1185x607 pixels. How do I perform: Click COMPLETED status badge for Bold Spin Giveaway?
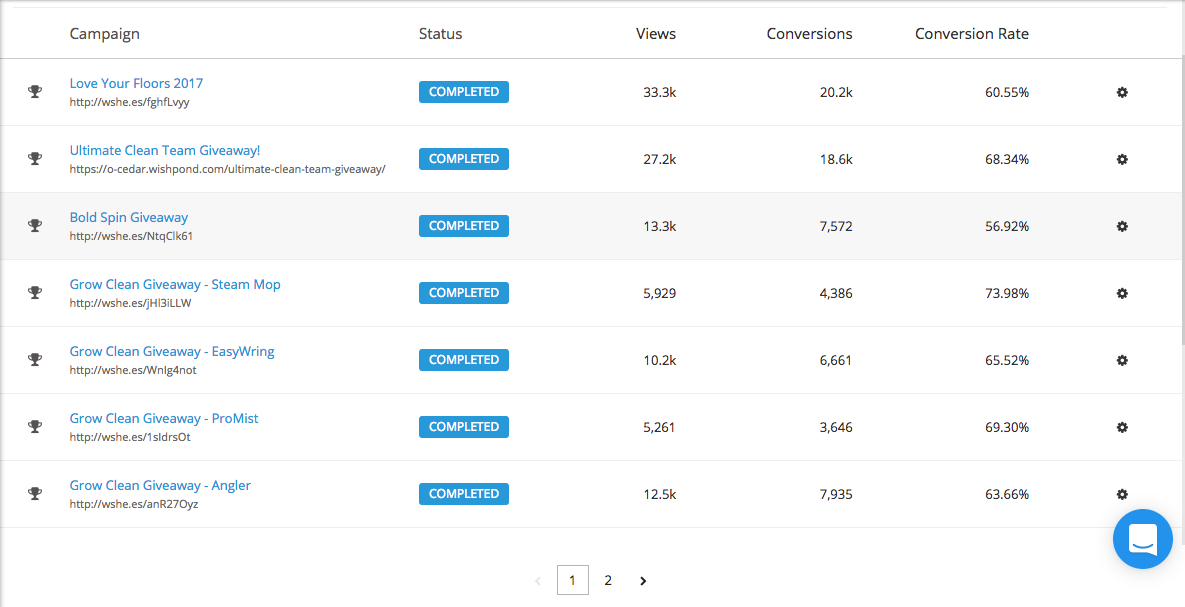464,226
